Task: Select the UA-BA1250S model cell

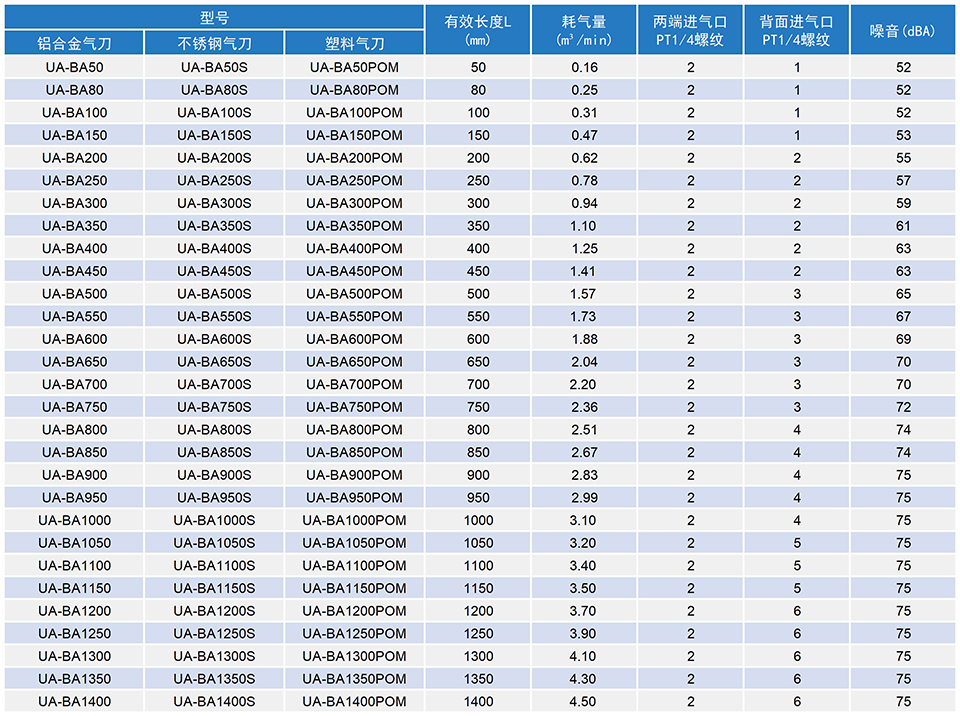Action: [214, 634]
